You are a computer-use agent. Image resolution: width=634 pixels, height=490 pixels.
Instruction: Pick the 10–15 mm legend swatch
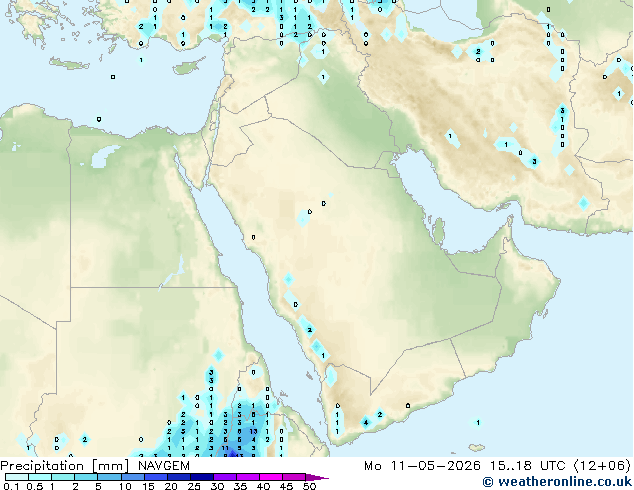click(x=133, y=477)
